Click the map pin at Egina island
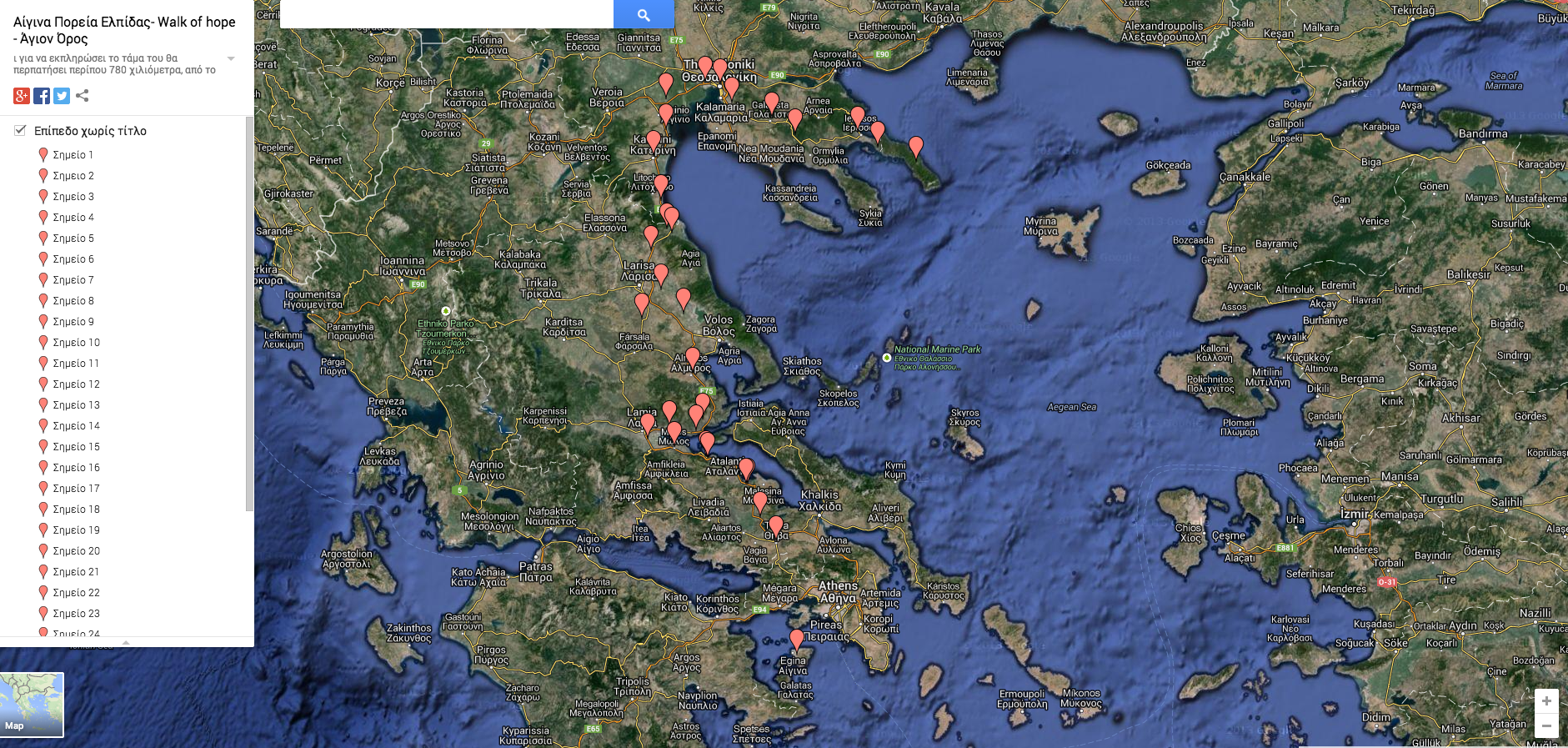This screenshot has width=1568, height=748. coord(797,639)
